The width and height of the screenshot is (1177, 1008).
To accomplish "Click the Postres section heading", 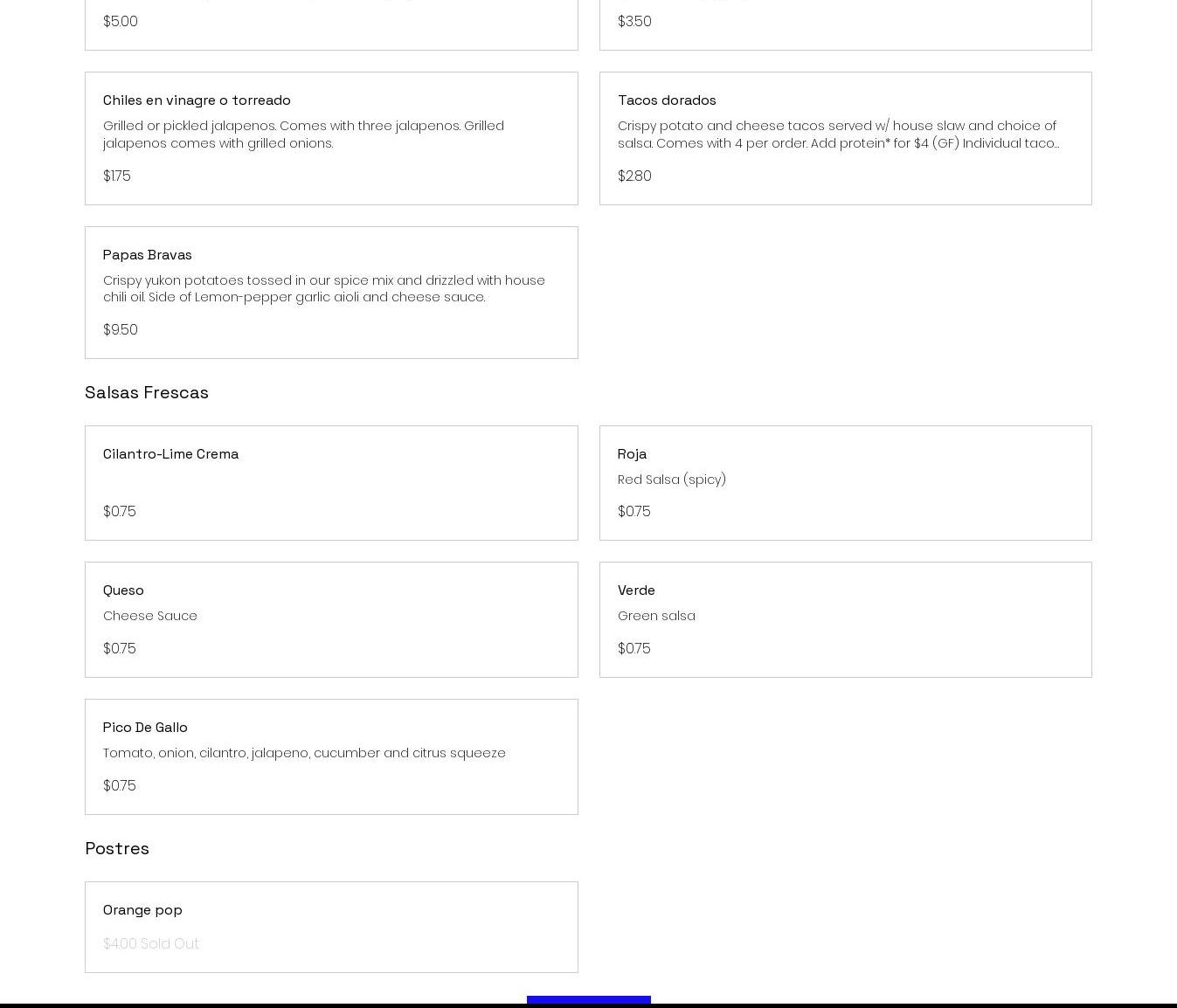I will 117,848.
